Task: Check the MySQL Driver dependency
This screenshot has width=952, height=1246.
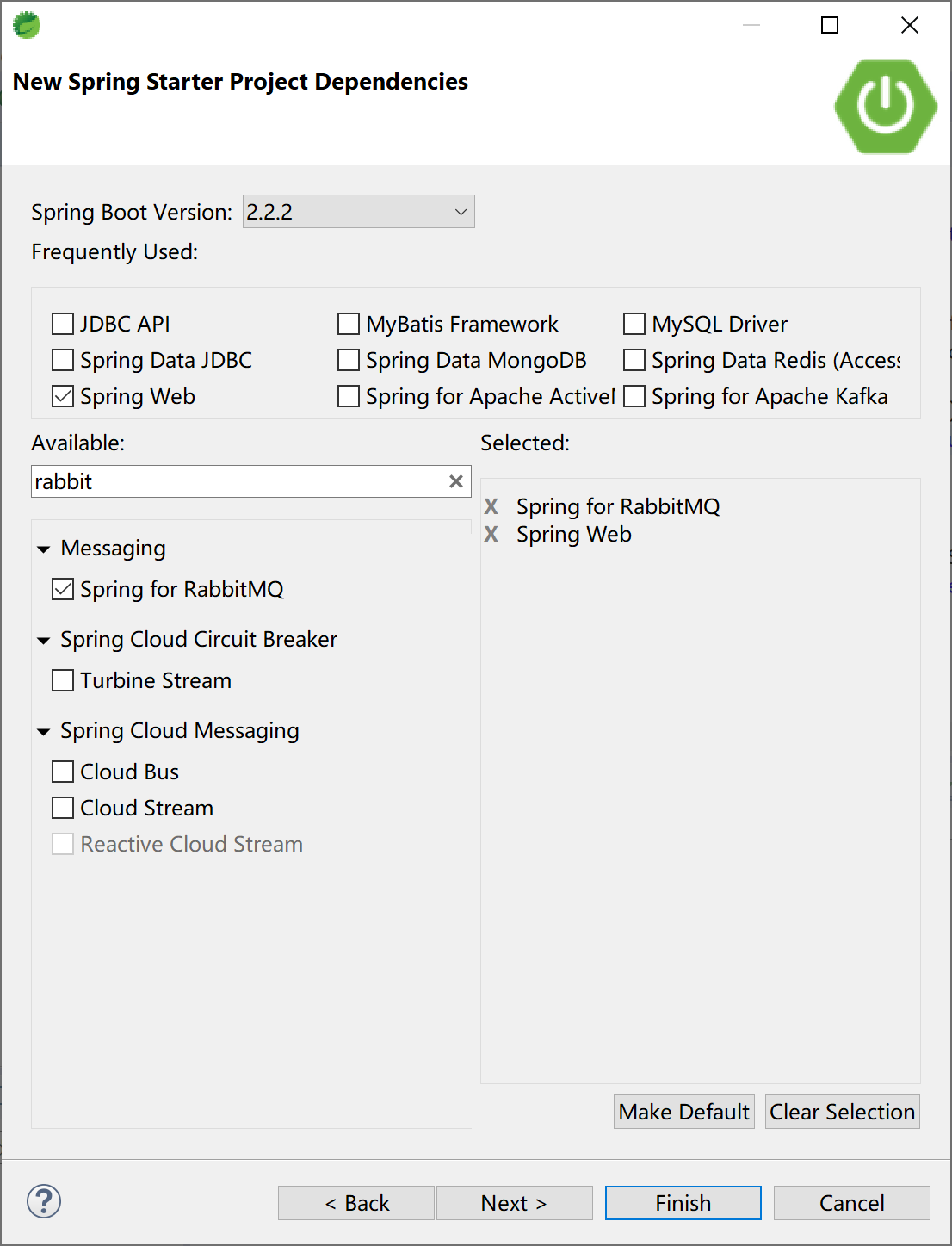Action: pyautogui.click(x=634, y=324)
